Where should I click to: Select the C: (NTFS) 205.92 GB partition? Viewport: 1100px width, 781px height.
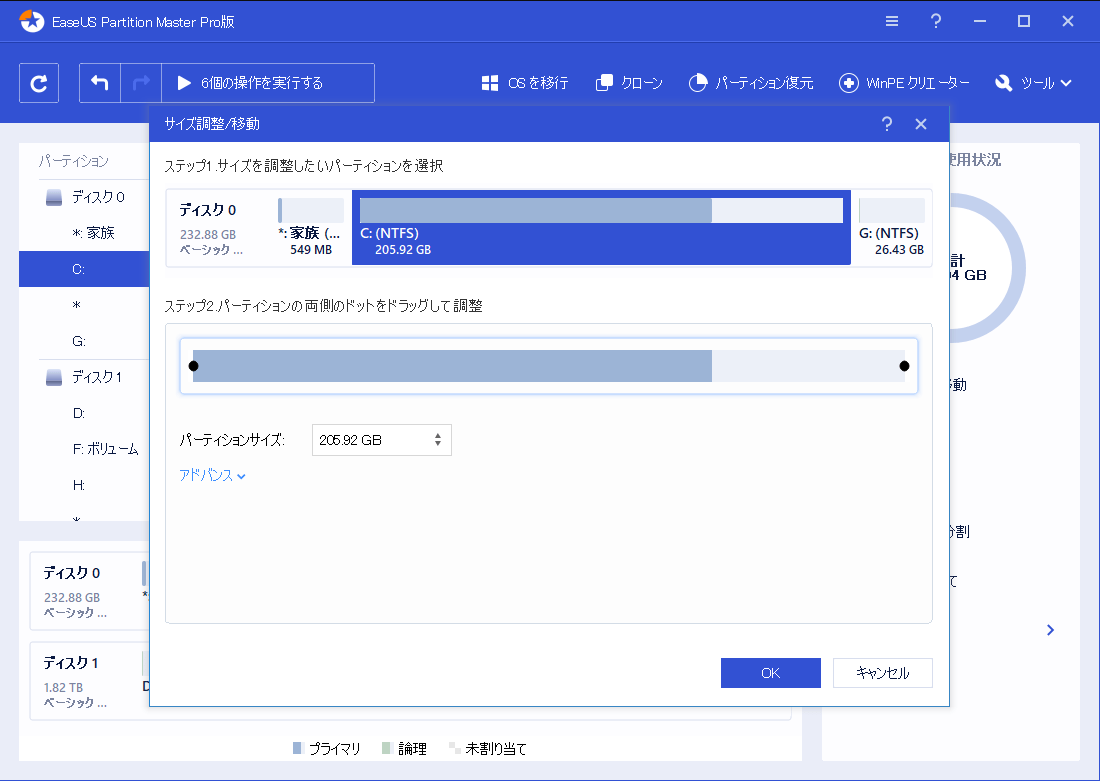[601, 227]
